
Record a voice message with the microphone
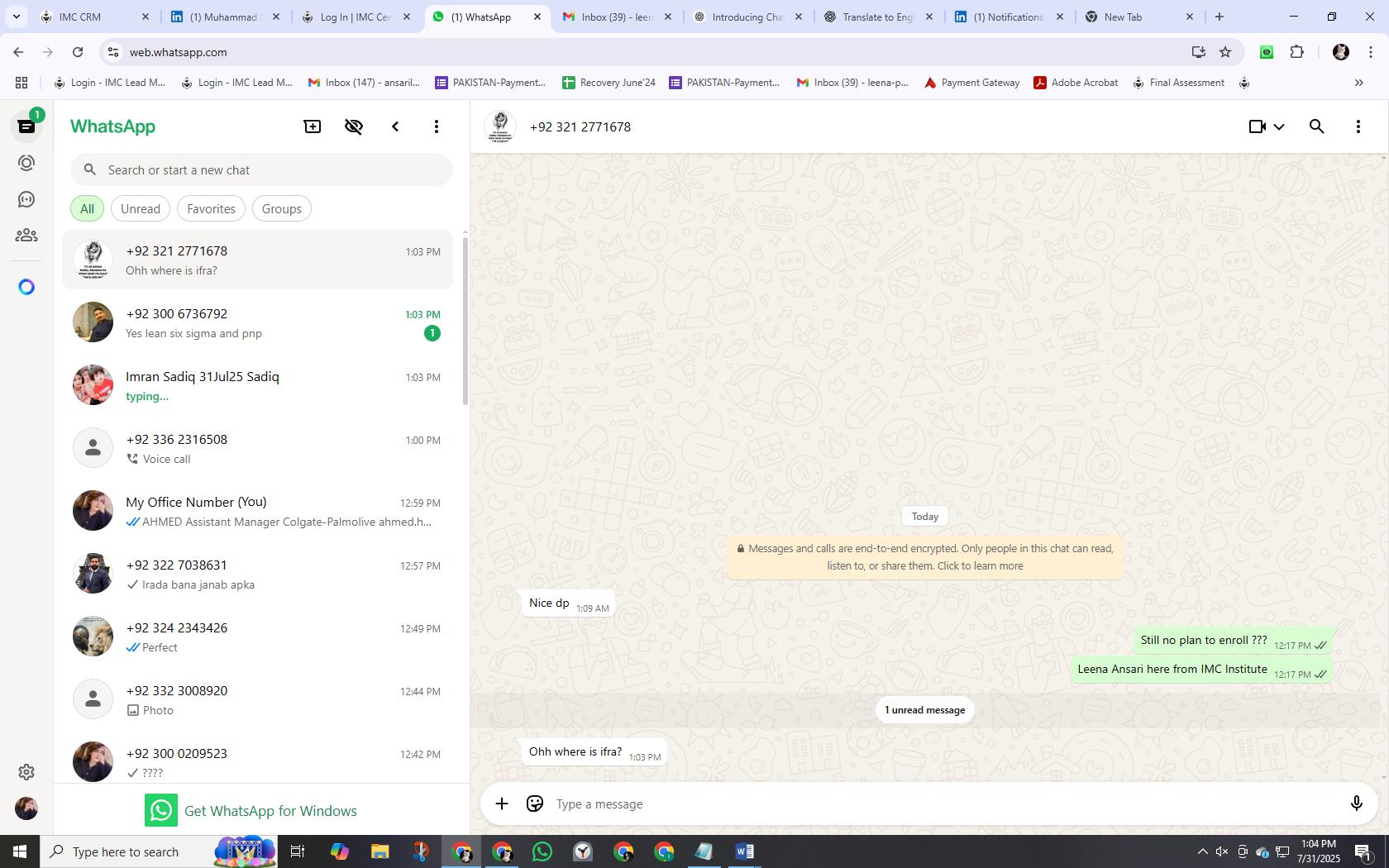pos(1356,804)
